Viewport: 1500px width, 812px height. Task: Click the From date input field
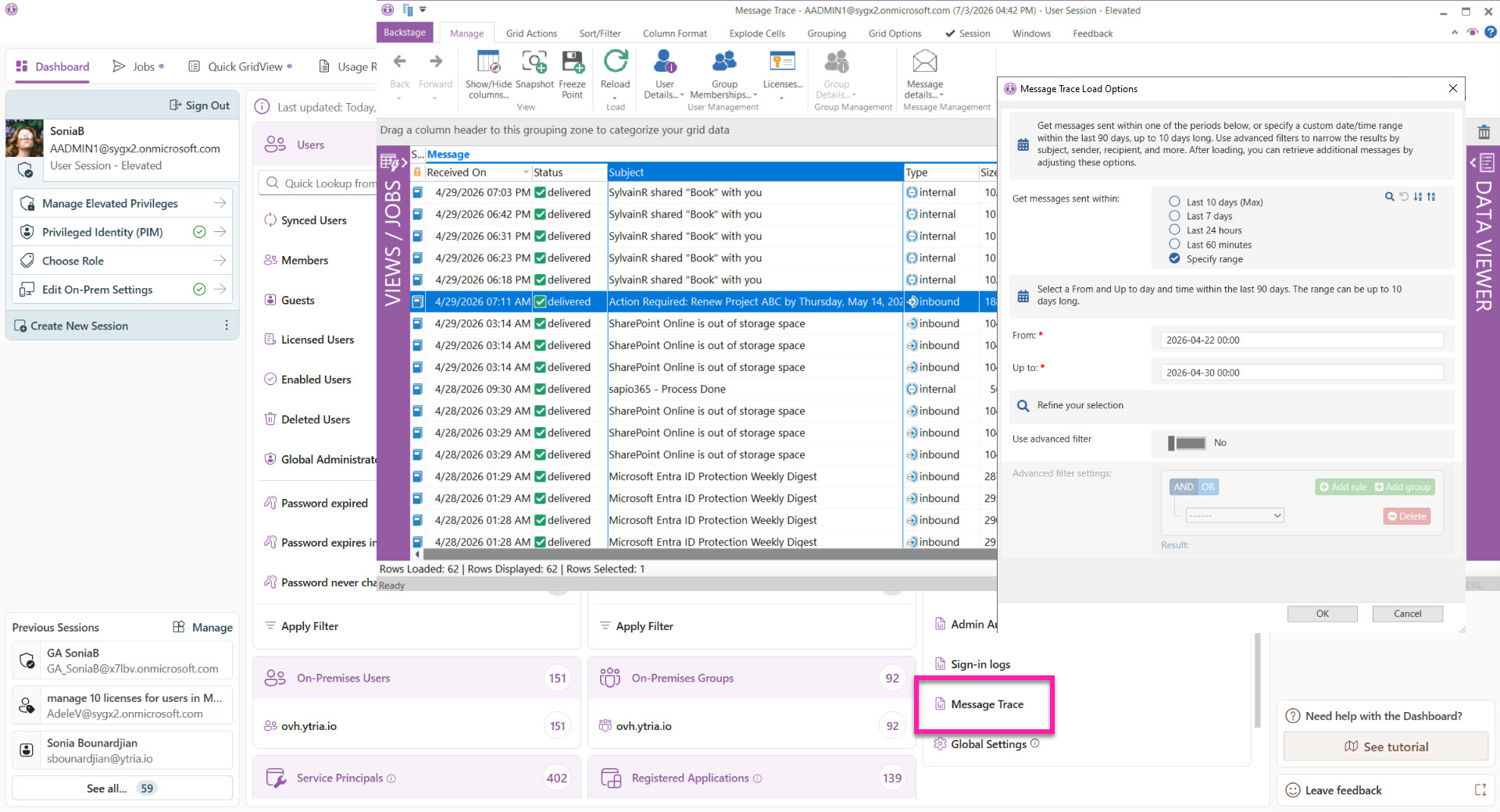(1301, 340)
